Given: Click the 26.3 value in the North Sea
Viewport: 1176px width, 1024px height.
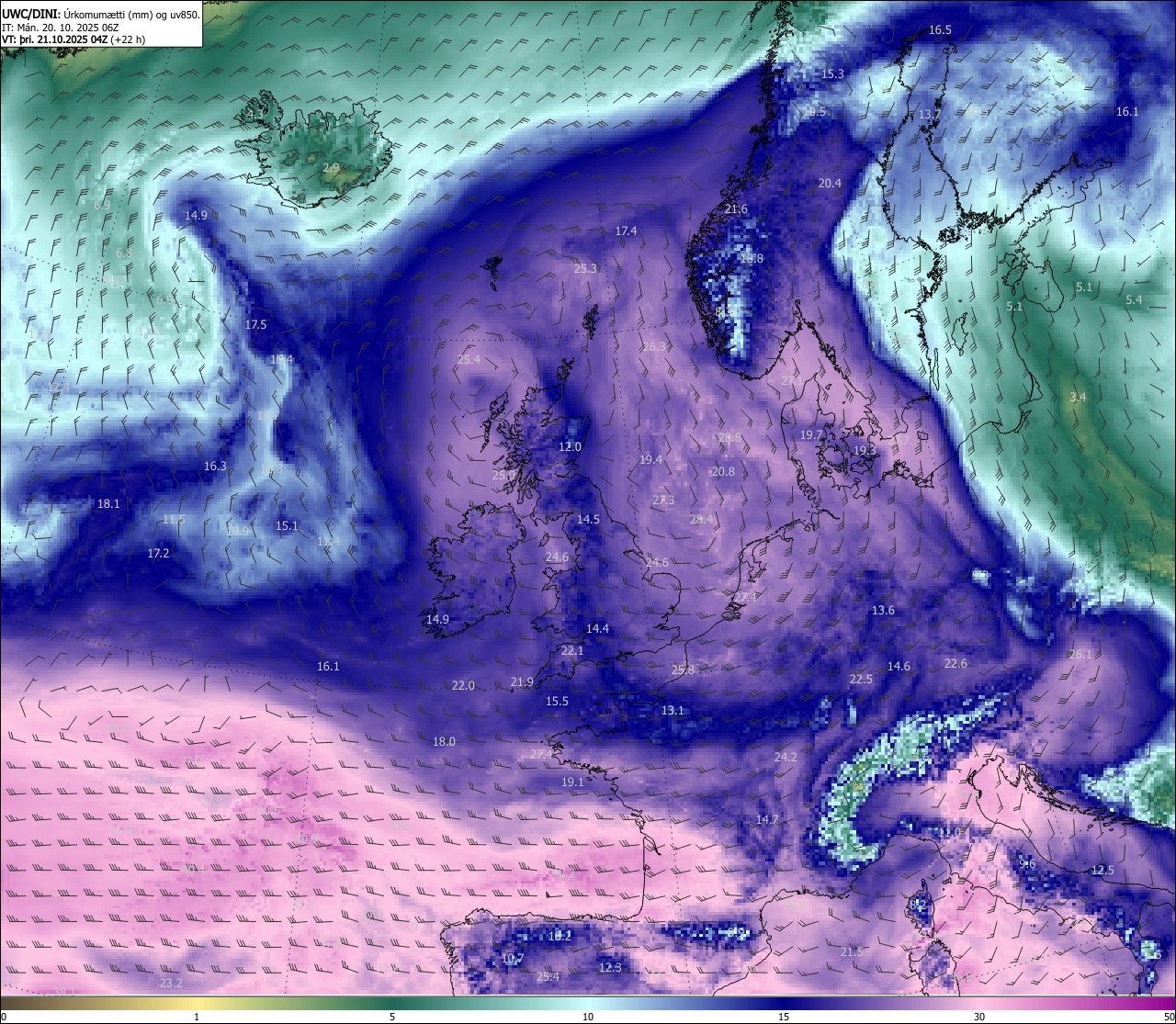Looking at the screenshot, I should pyautogui.click(x=654, y=347).
